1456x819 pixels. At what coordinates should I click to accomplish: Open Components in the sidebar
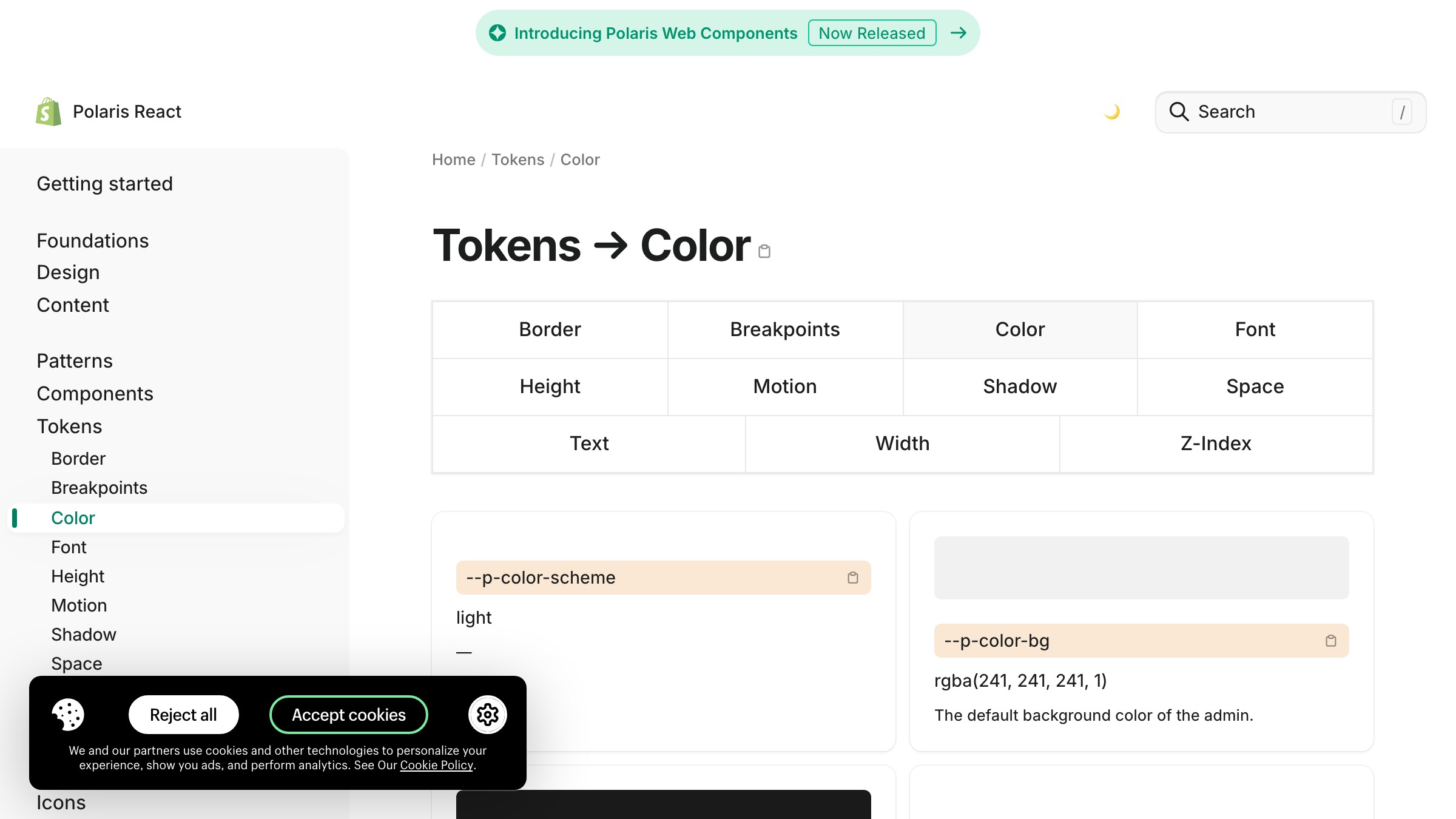(x=95, y=393)
